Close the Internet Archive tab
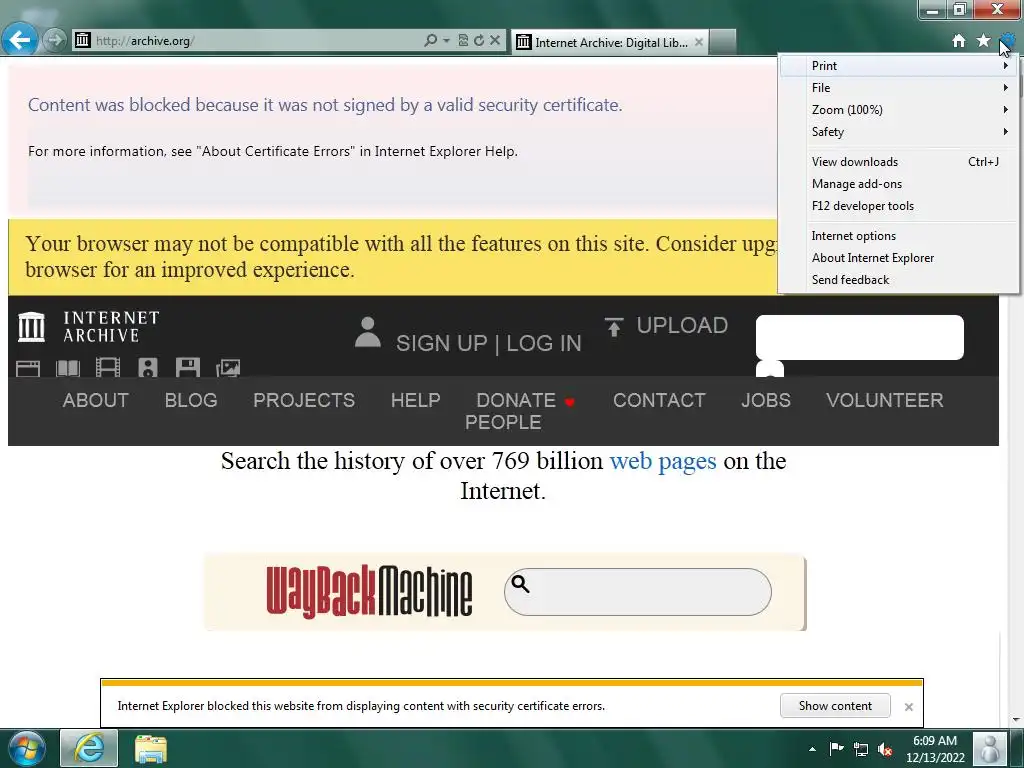 pyautogui.click(x=699, y=42)
